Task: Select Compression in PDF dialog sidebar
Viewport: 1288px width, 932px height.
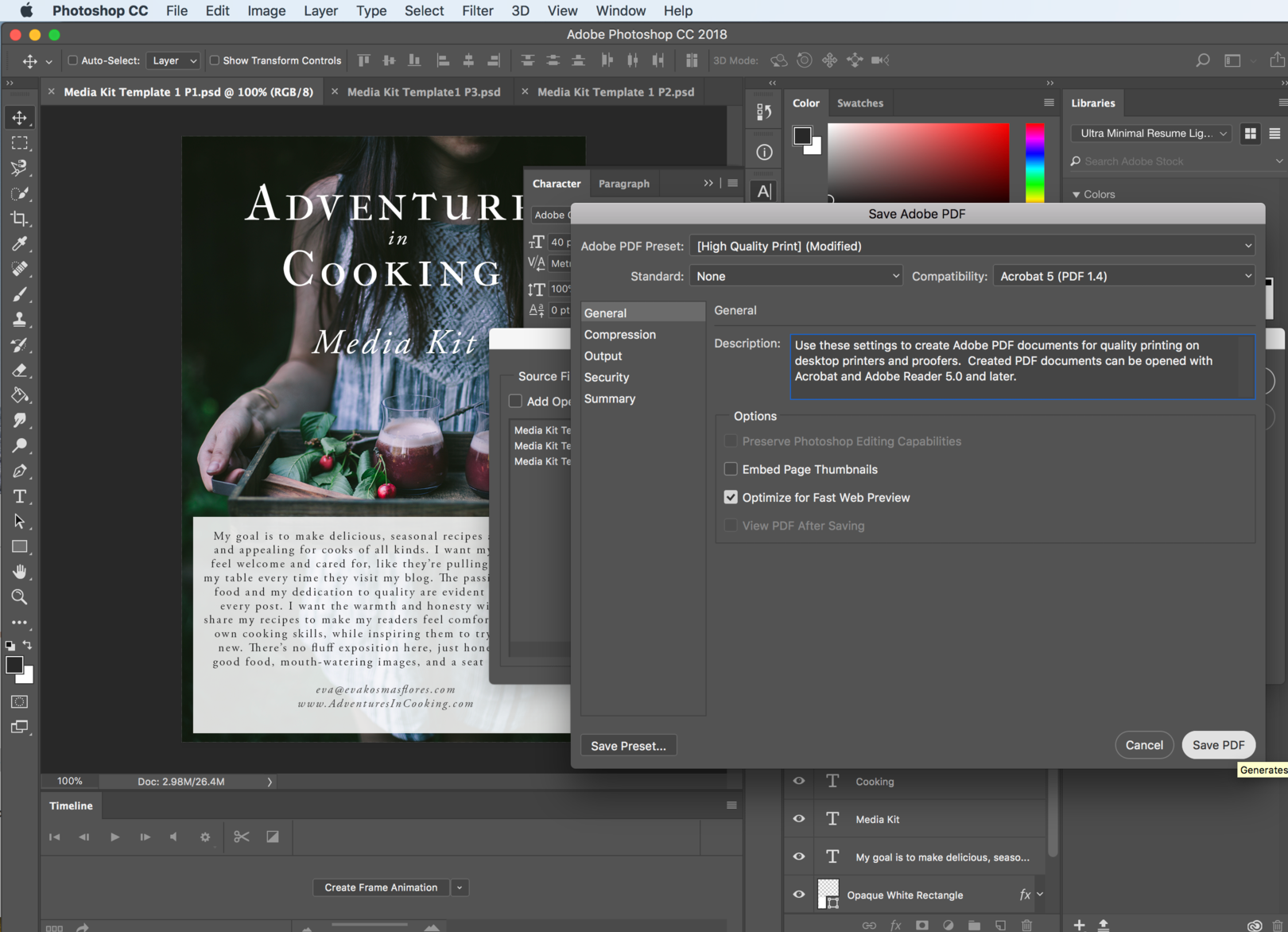Action: pyautogui.click(x=619, y=334)
